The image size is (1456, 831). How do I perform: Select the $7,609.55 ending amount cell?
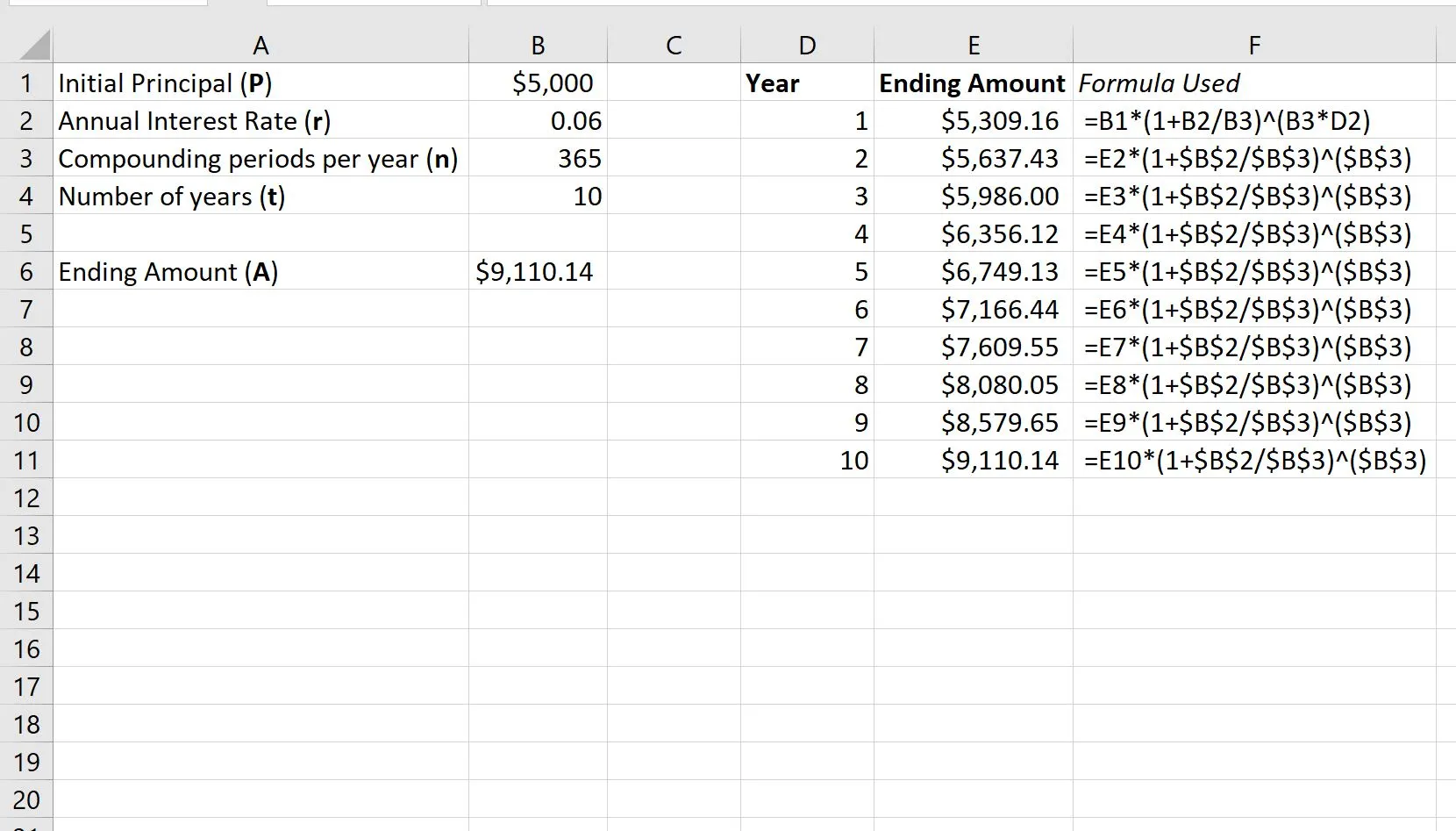pyautogui.click(x=974, y=347)
